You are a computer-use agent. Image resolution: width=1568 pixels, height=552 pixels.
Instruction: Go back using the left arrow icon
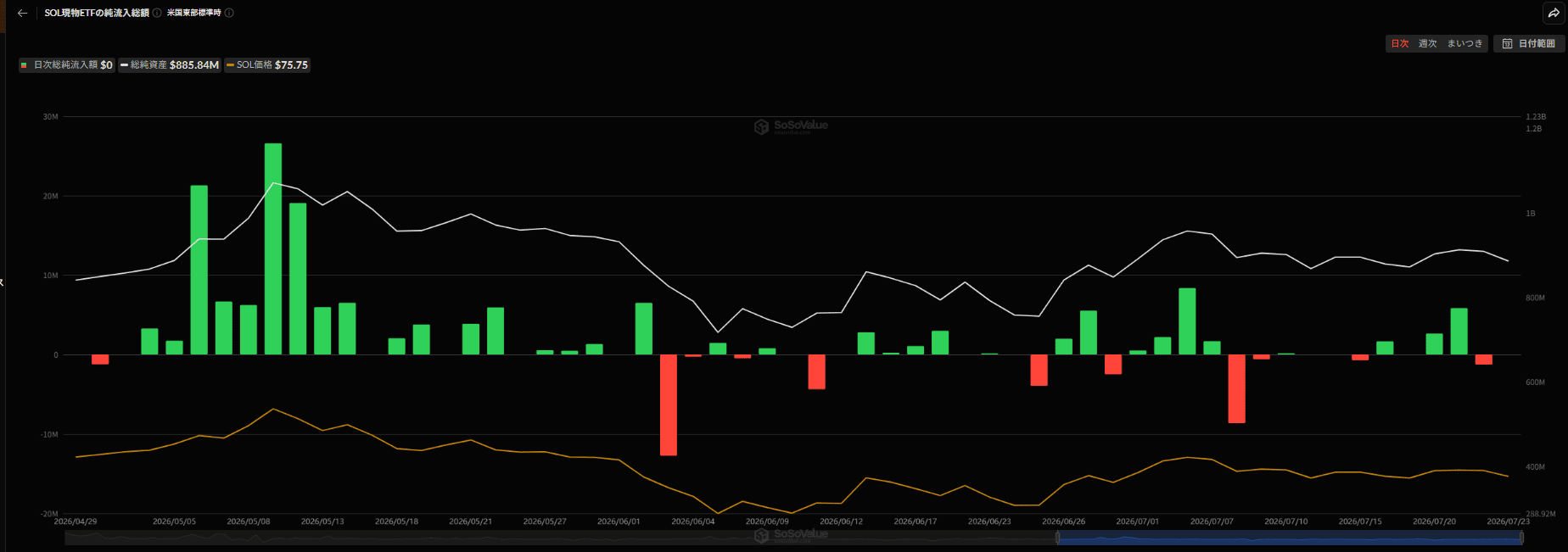click(23, 13)
